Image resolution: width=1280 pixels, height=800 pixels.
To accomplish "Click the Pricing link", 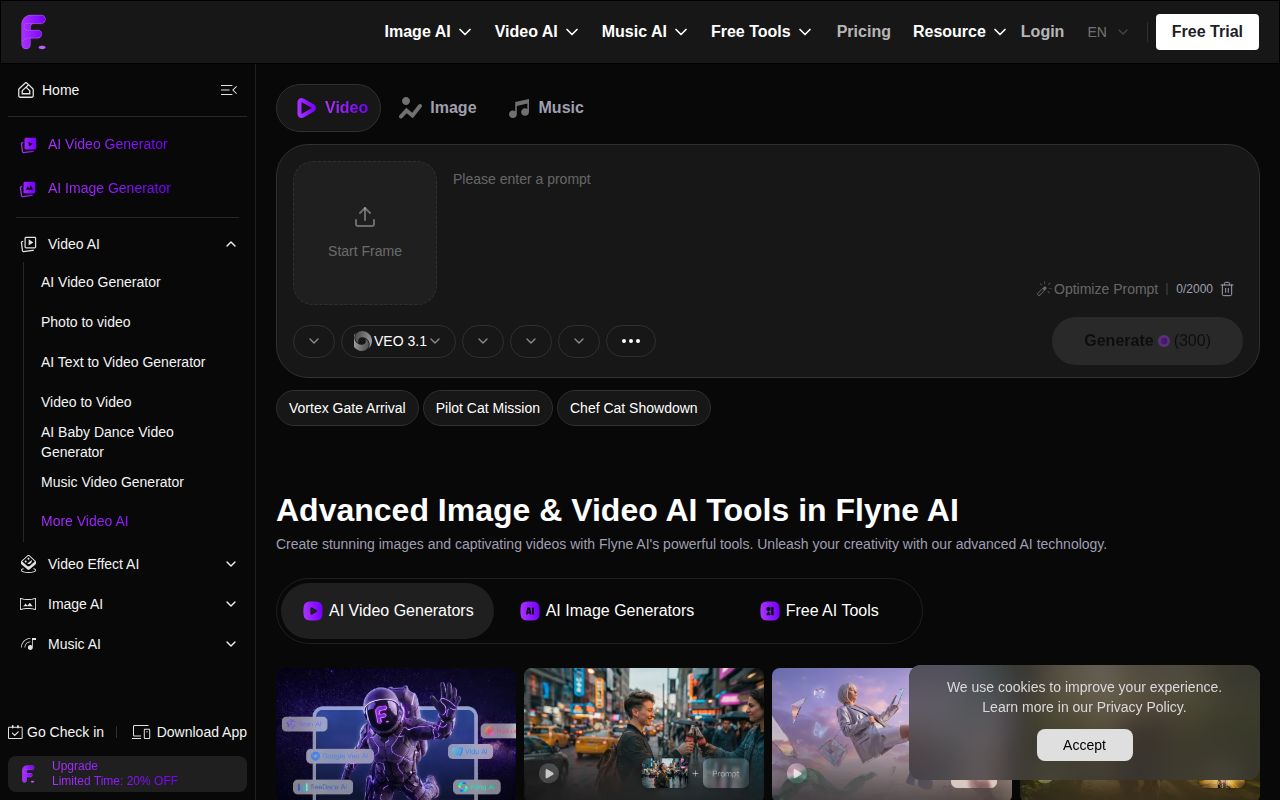I will coord(863,32).
